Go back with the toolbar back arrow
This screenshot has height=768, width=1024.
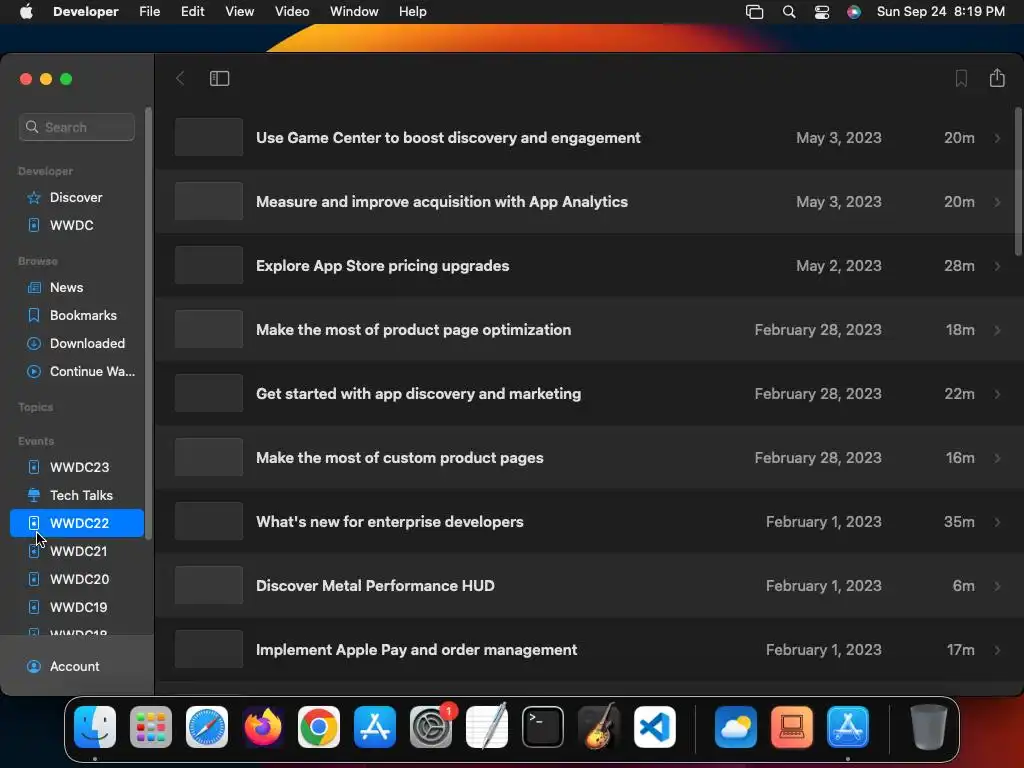(x=180, y=78)
